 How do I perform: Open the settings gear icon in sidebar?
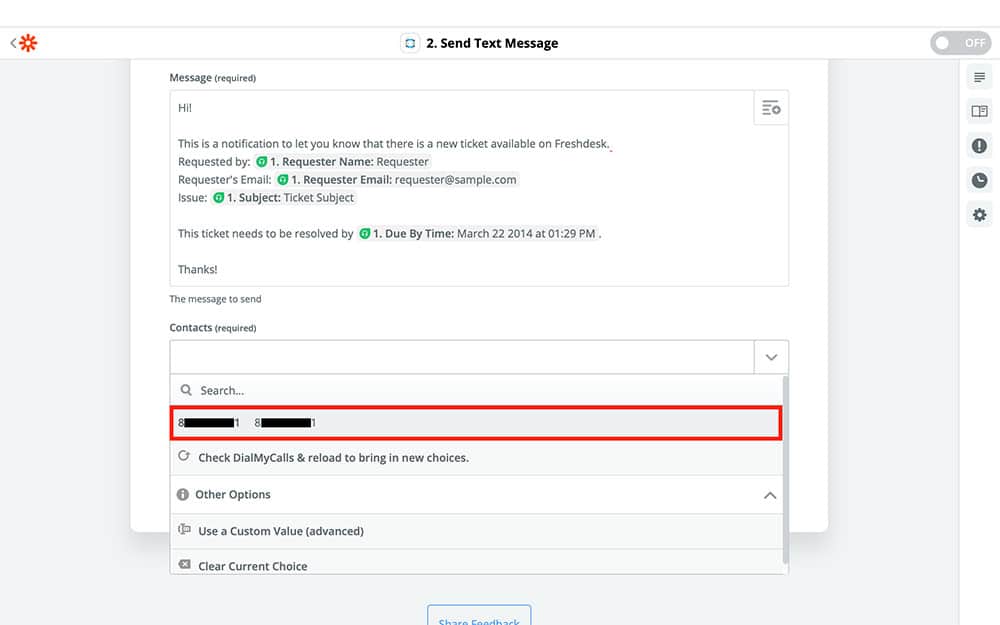pos(979,215)
